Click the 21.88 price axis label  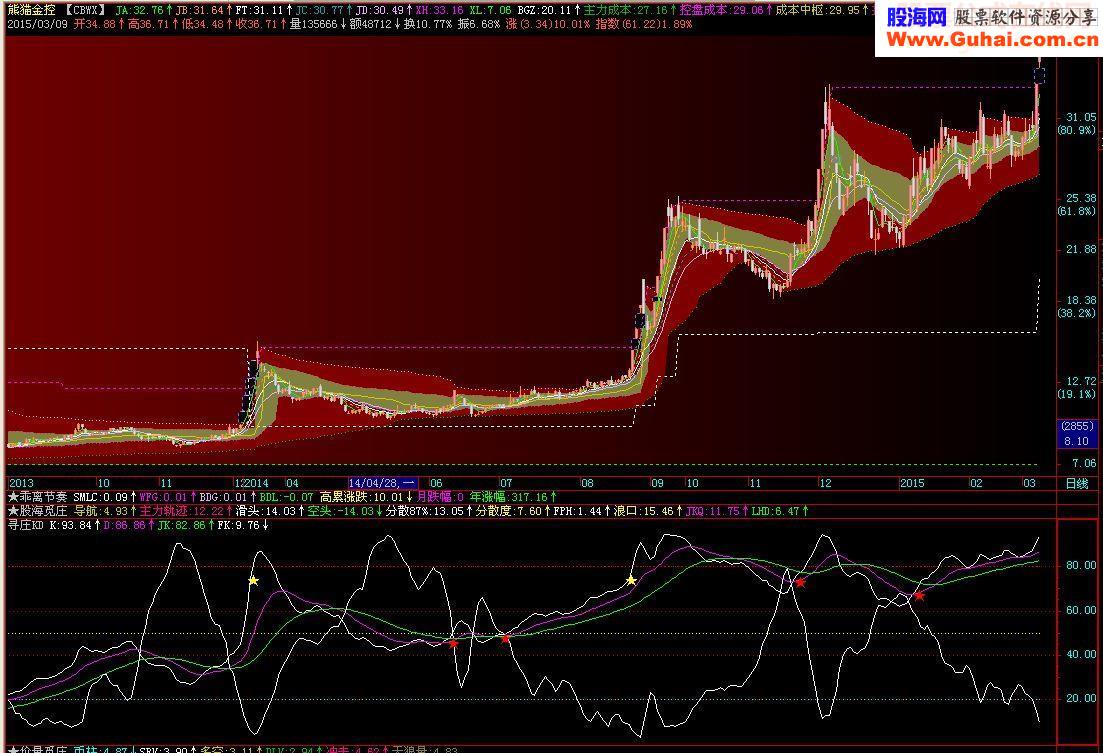point(1080,249)
